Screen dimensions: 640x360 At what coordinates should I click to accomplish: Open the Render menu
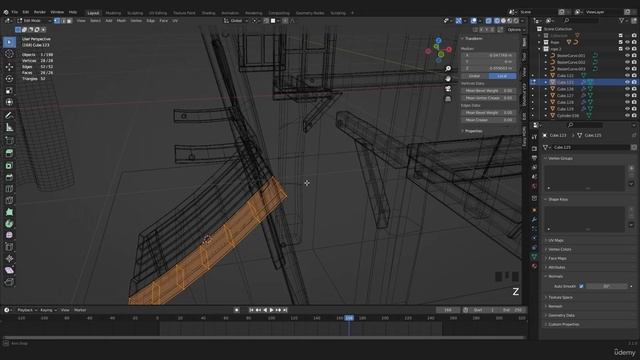click(x=40, y=12)
